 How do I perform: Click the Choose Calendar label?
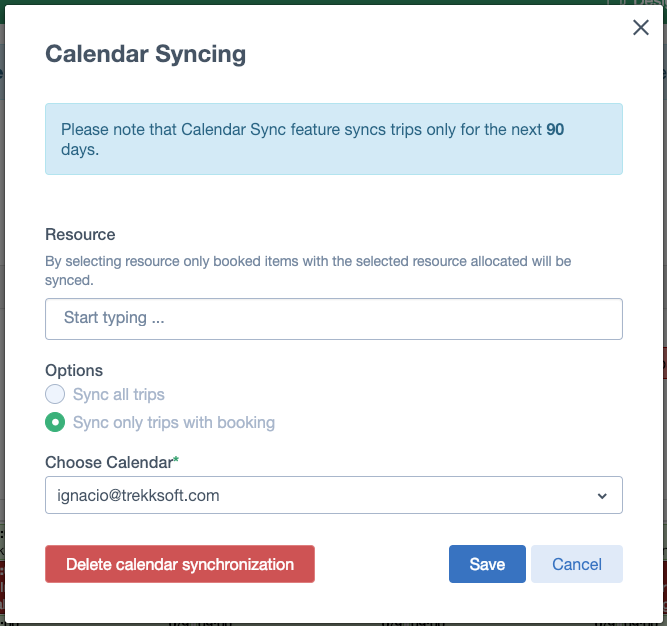pyautogui.click(x=109, y=462)
